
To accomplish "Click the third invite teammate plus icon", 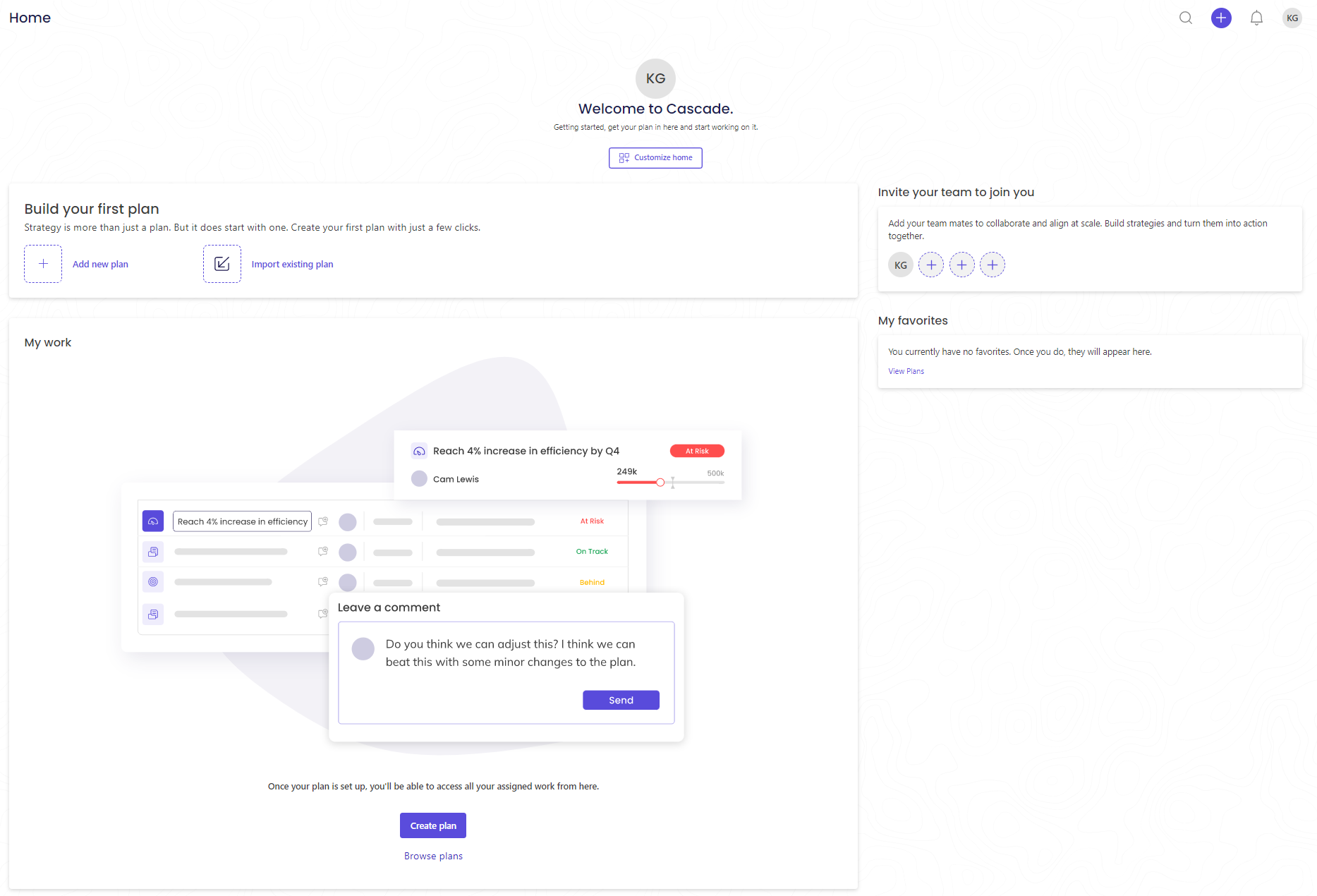I will 993,265.
